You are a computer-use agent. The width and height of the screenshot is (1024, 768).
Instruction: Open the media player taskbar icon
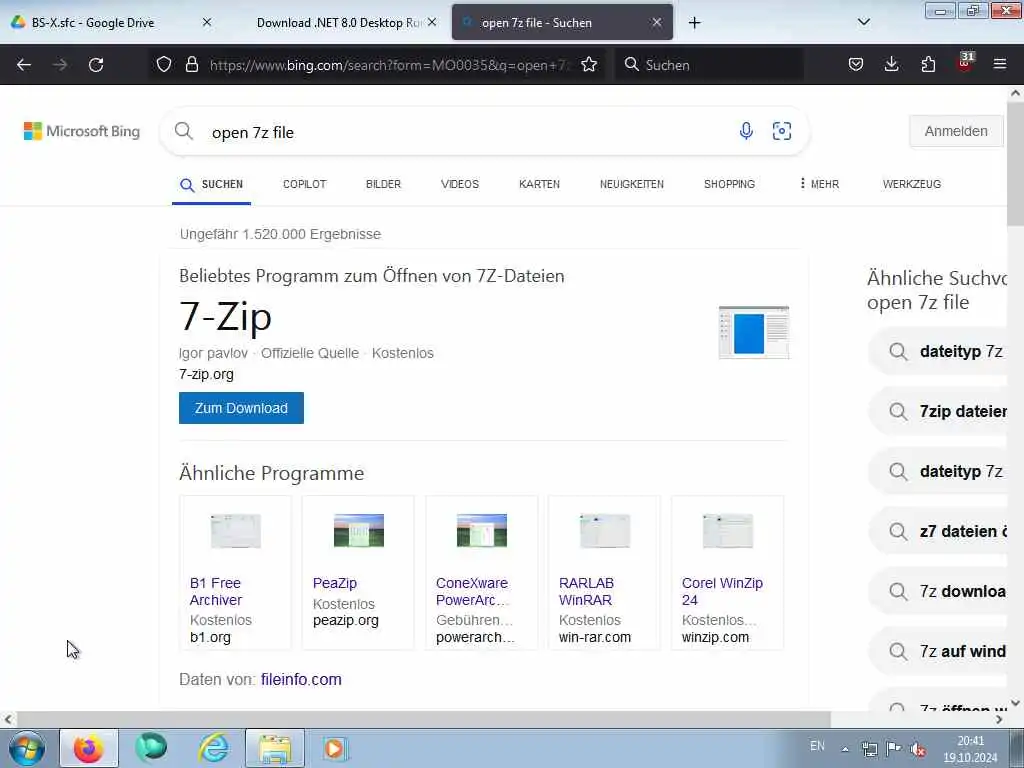[335, 748]
